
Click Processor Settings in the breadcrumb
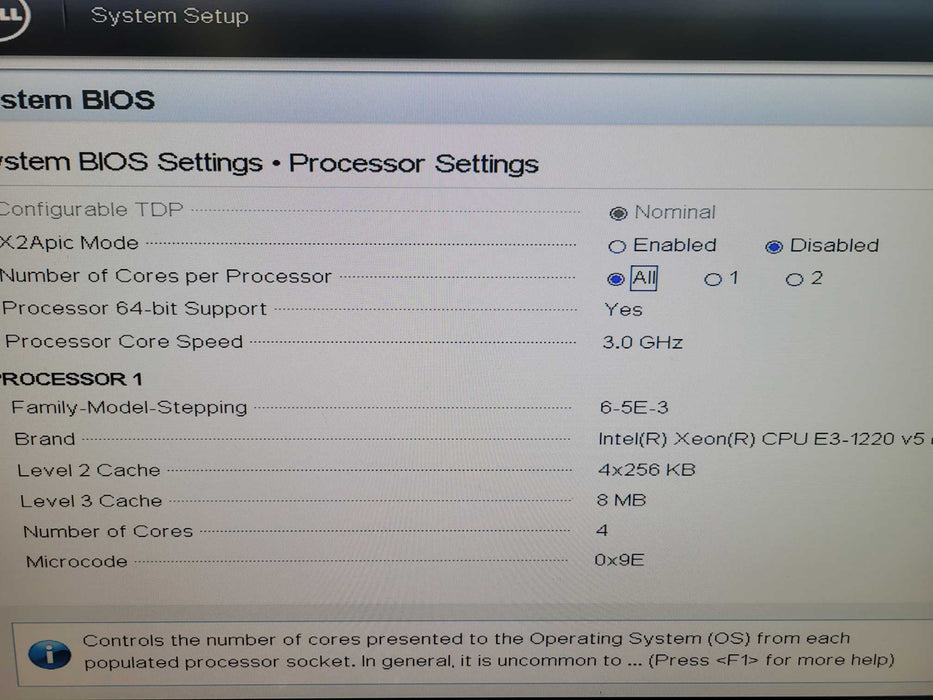[x=413, y=163]
